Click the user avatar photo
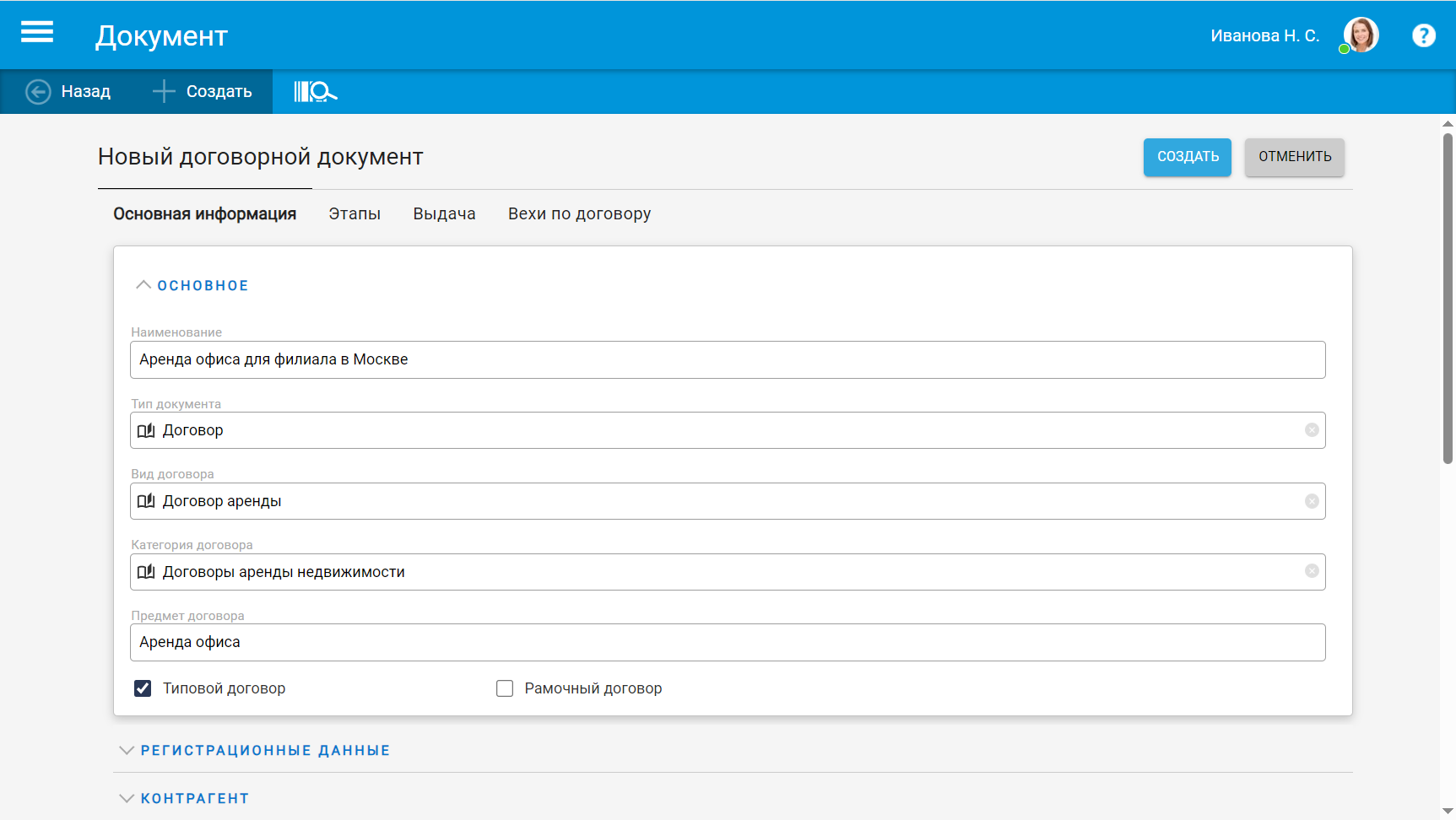The width and height of the screenshot is (1456, 820). tap(1361, 35)
